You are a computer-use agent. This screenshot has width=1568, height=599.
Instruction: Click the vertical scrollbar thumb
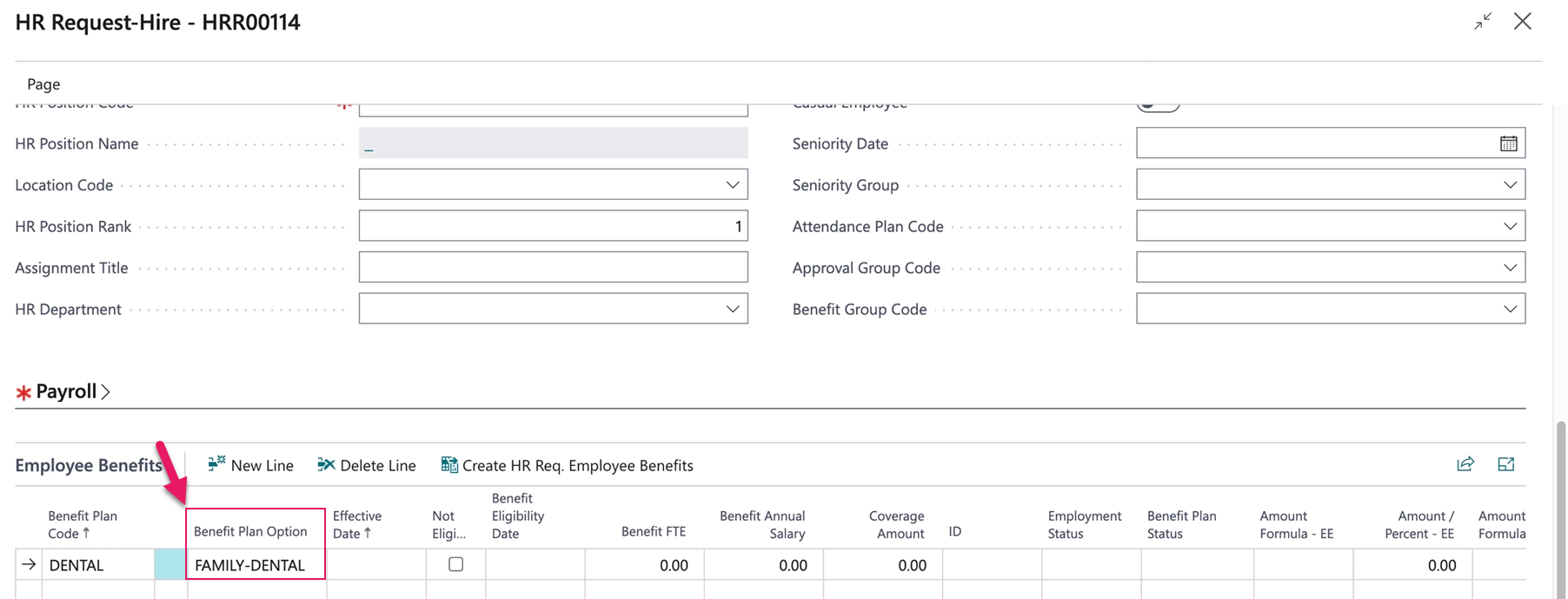click(x=1561, y=509)
